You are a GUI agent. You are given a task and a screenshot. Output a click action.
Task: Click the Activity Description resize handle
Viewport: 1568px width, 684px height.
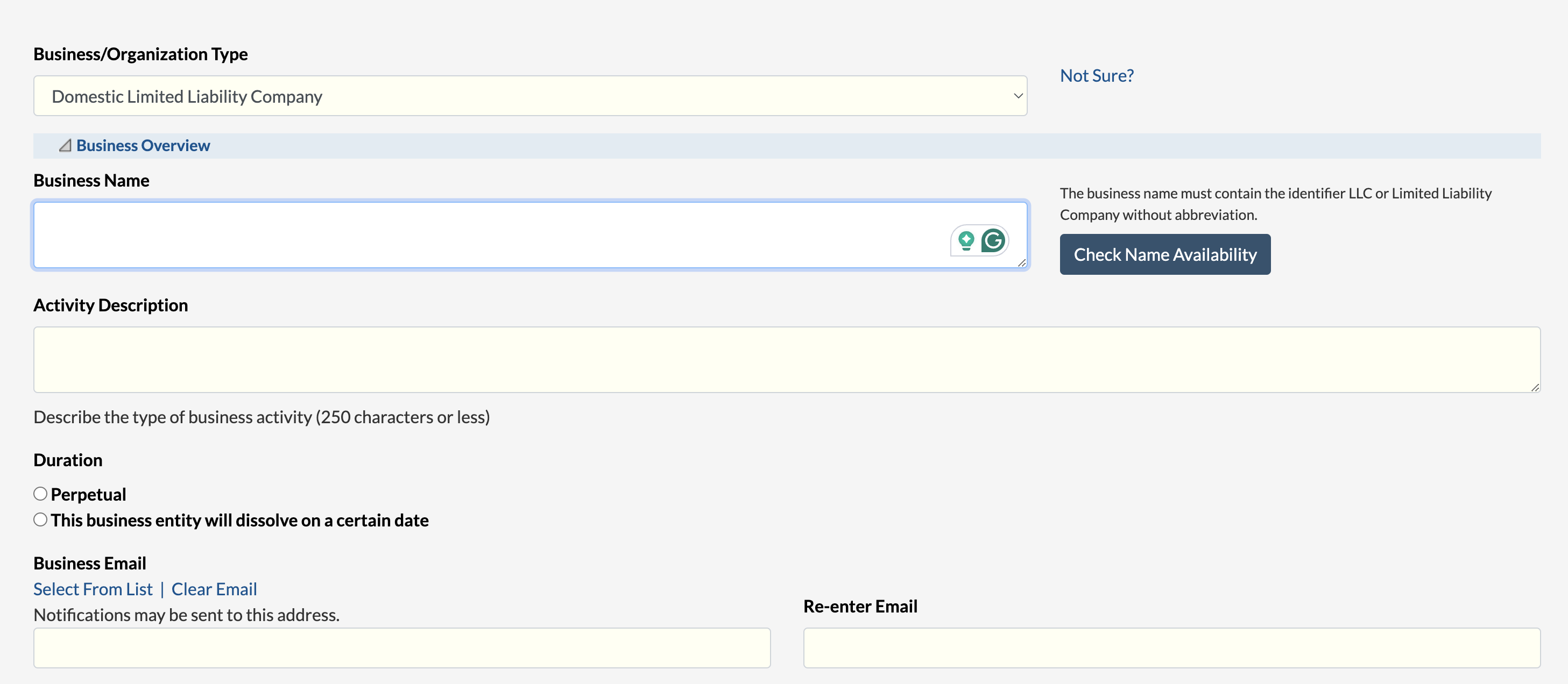(1535, 387)
